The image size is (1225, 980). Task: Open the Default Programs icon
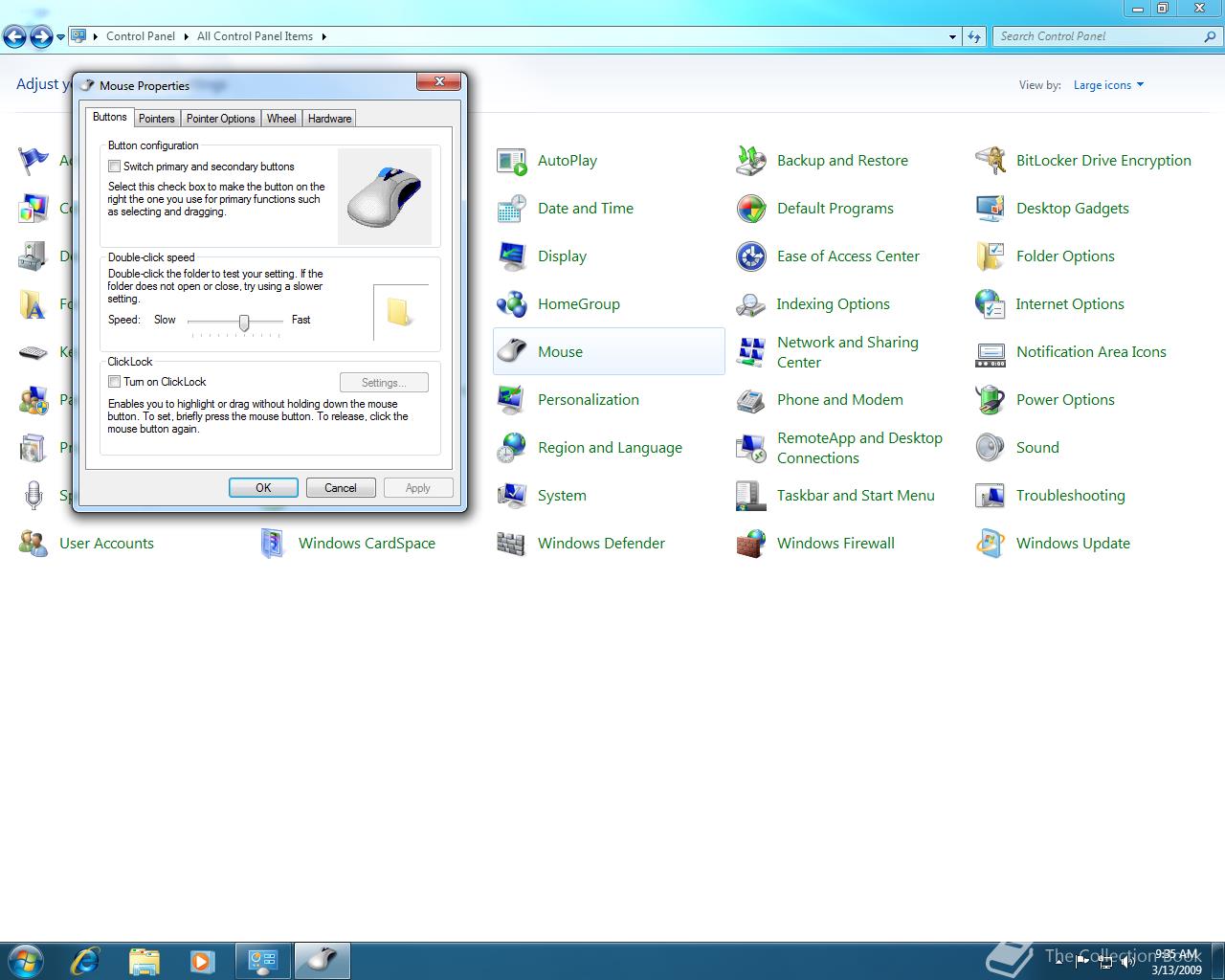[750, 209]
